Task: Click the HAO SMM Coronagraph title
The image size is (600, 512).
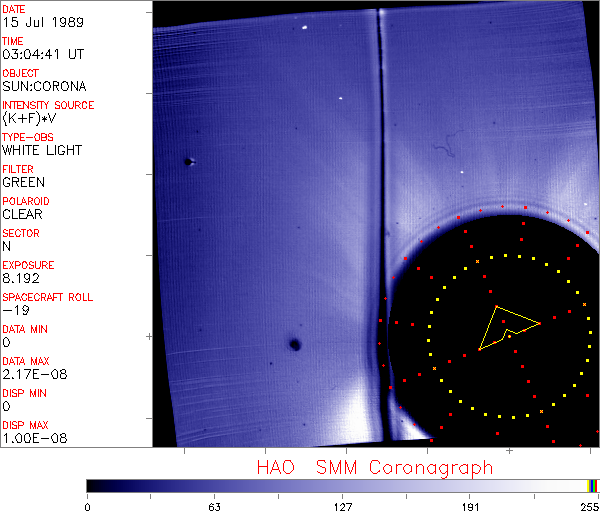Action: 375,467
